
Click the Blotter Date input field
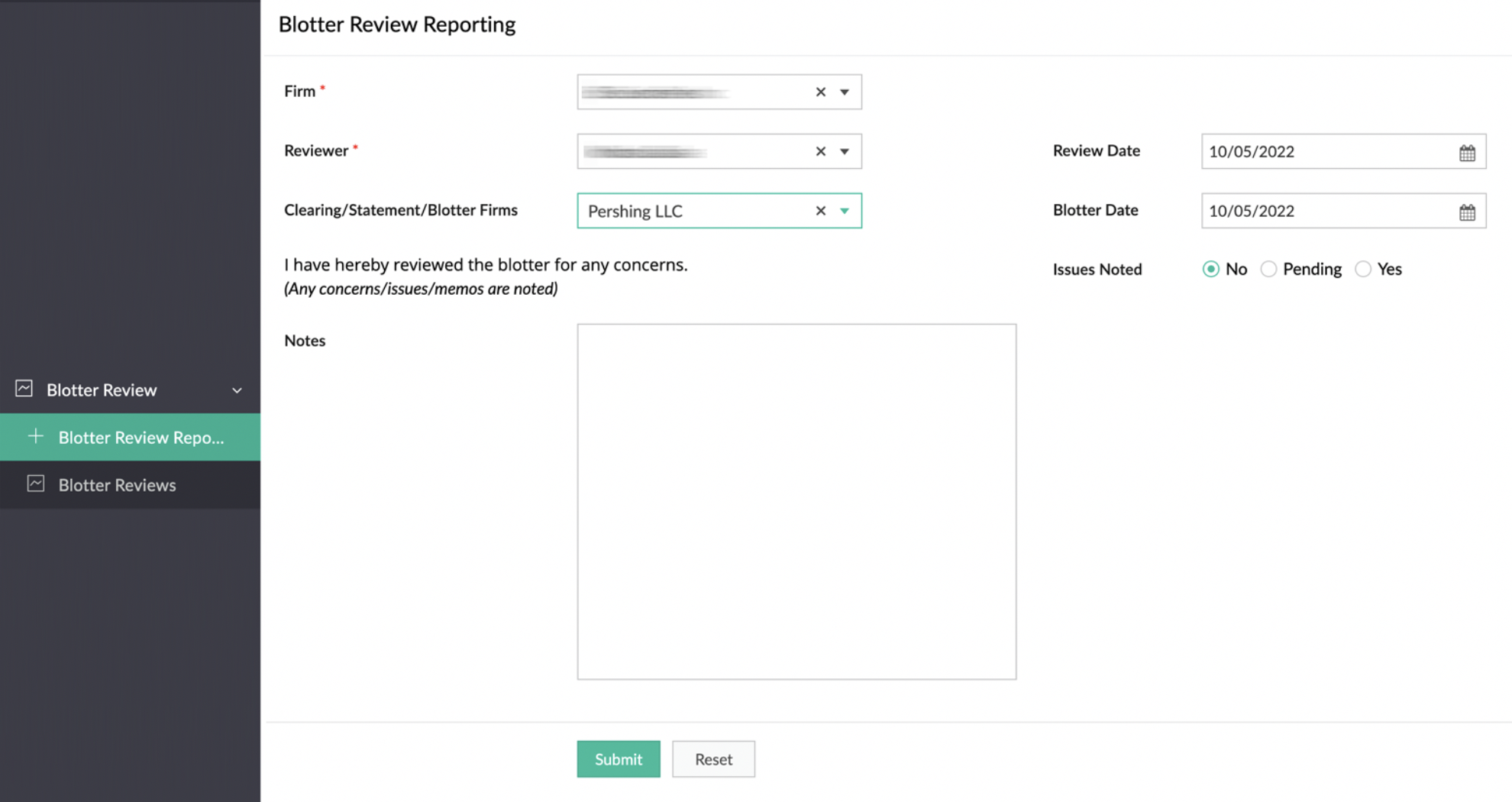[1343, 211]
